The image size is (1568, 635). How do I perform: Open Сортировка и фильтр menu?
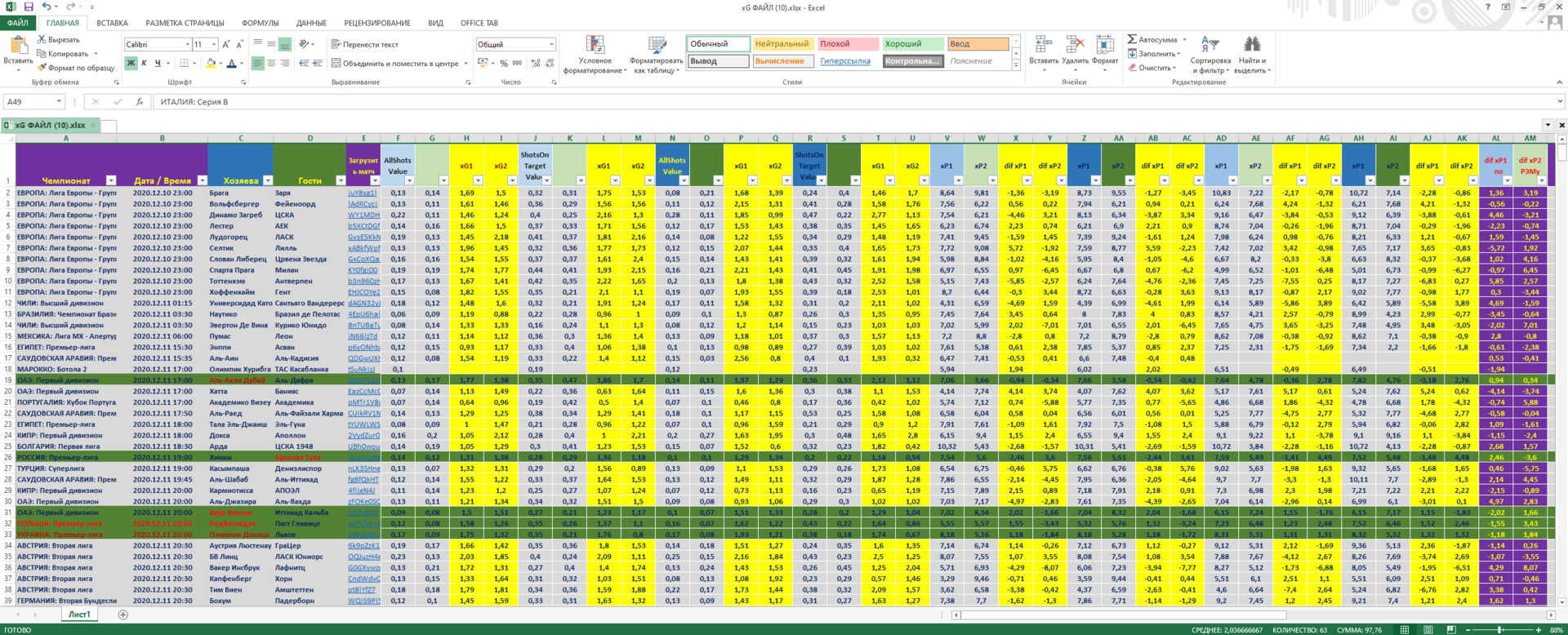click(1210, 55)
